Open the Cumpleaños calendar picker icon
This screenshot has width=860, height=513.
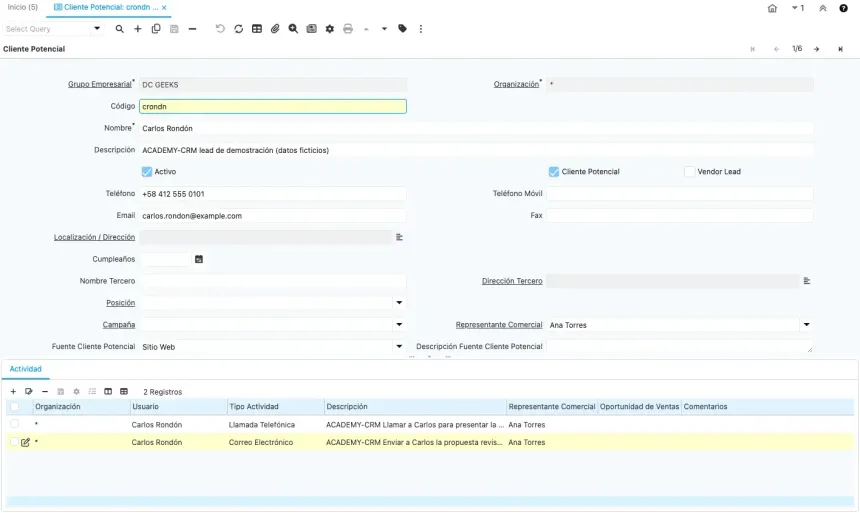(199, 259)
